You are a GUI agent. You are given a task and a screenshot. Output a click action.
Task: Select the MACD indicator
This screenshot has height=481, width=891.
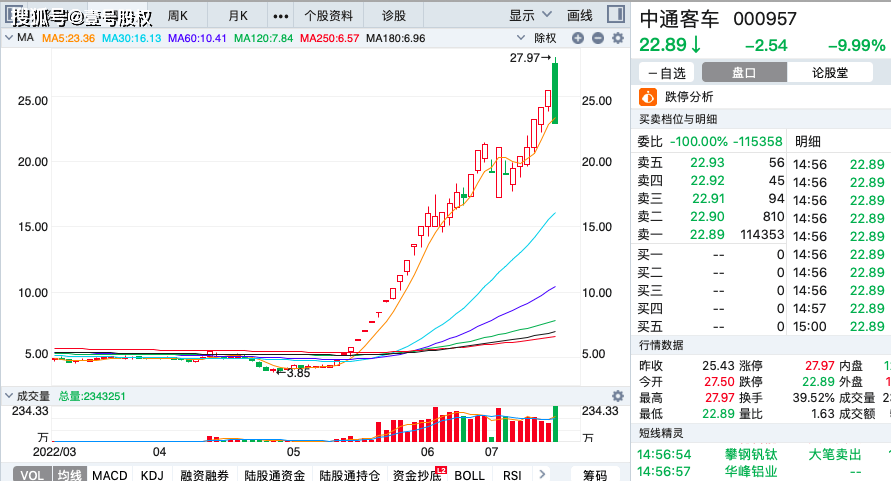click(x=110, y=475)
